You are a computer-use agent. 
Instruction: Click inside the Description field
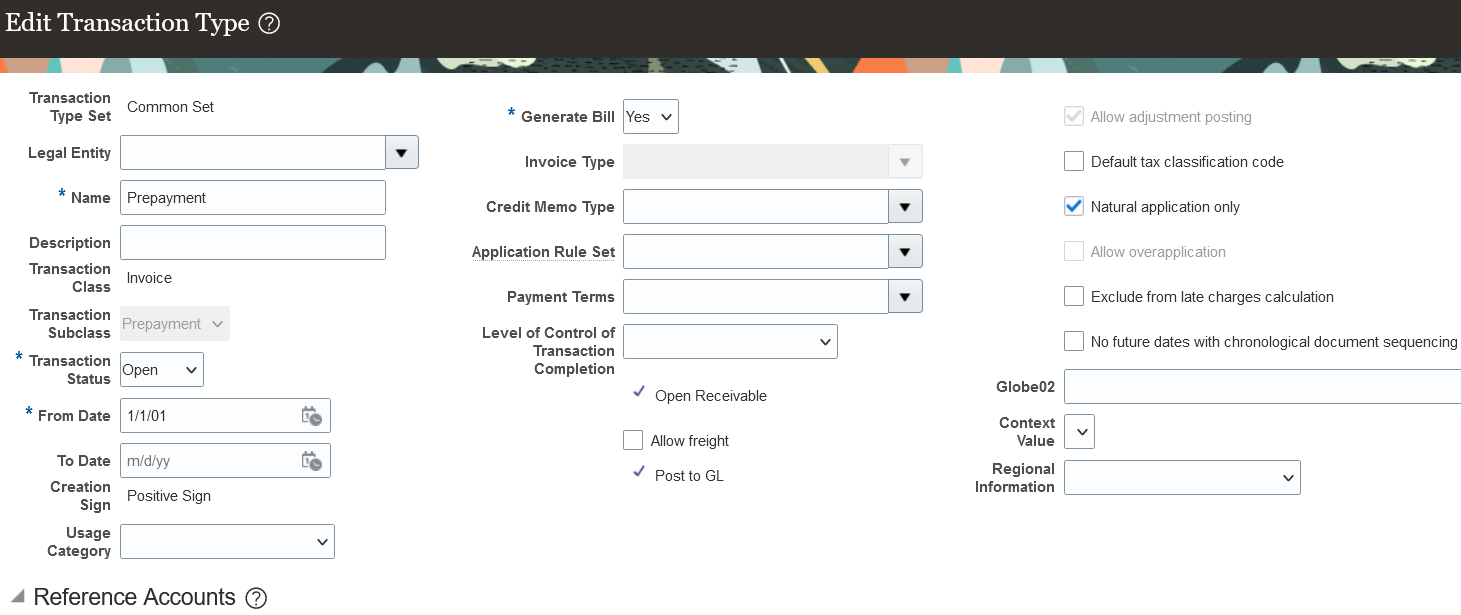click(x=252, y=242)
